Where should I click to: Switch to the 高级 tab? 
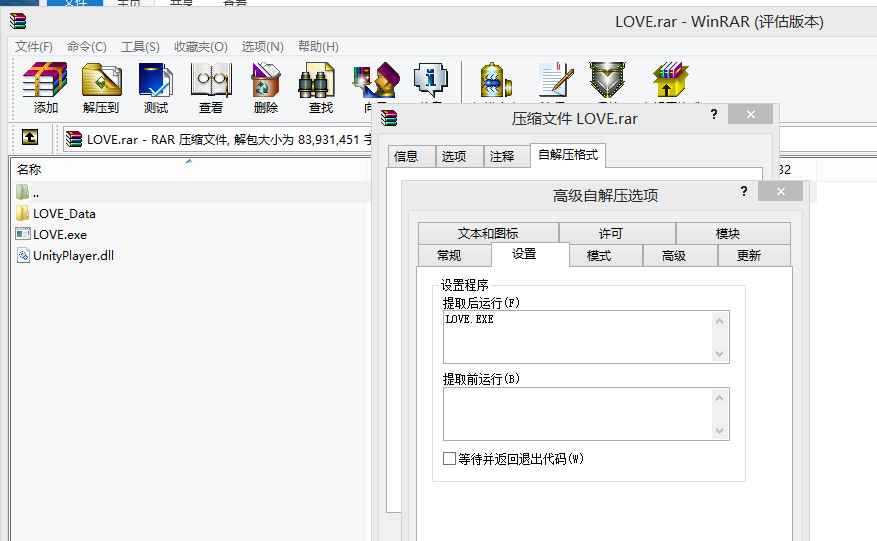[680, 255]
